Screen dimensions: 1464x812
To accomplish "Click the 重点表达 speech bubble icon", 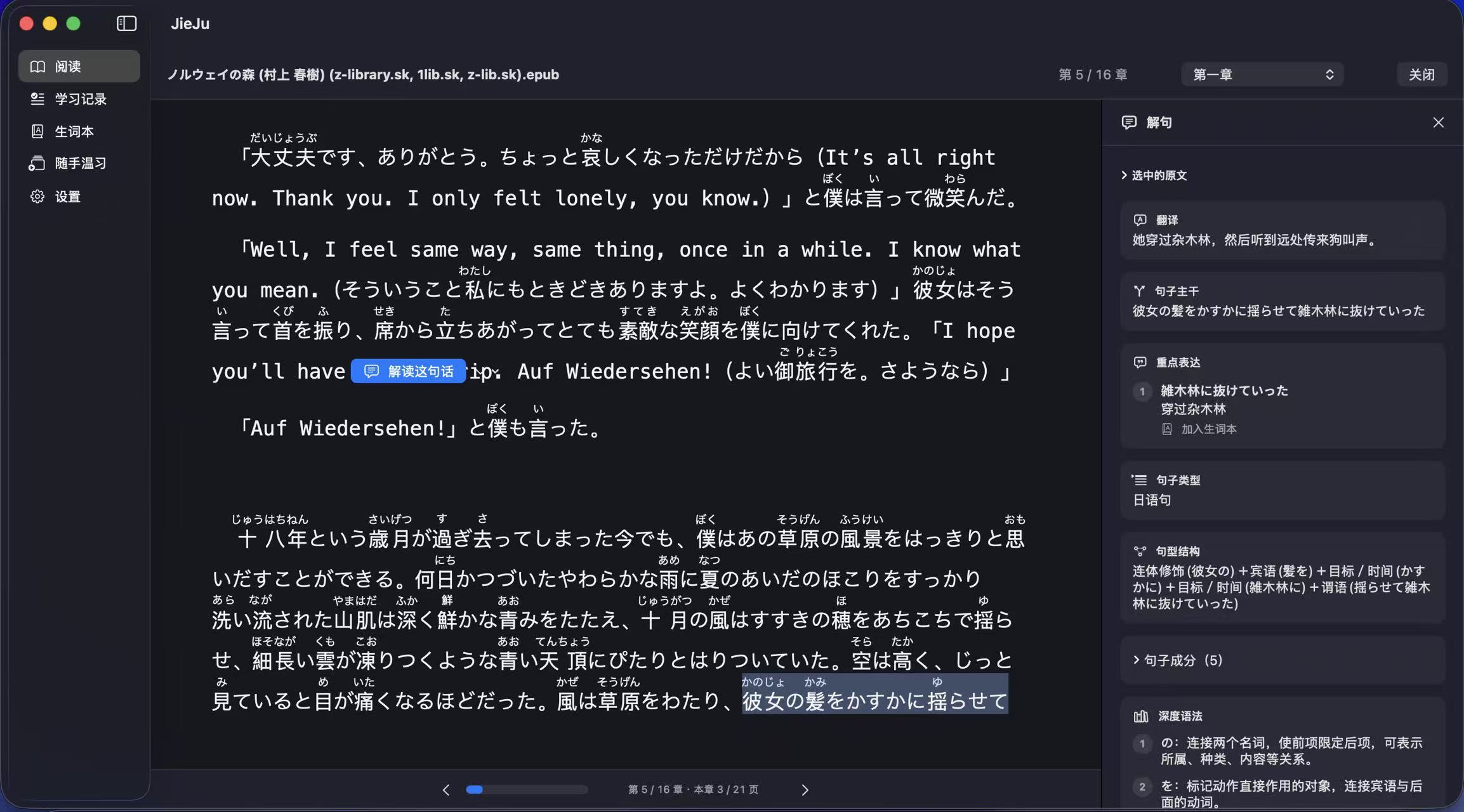I will click(x=1140, y=362).
